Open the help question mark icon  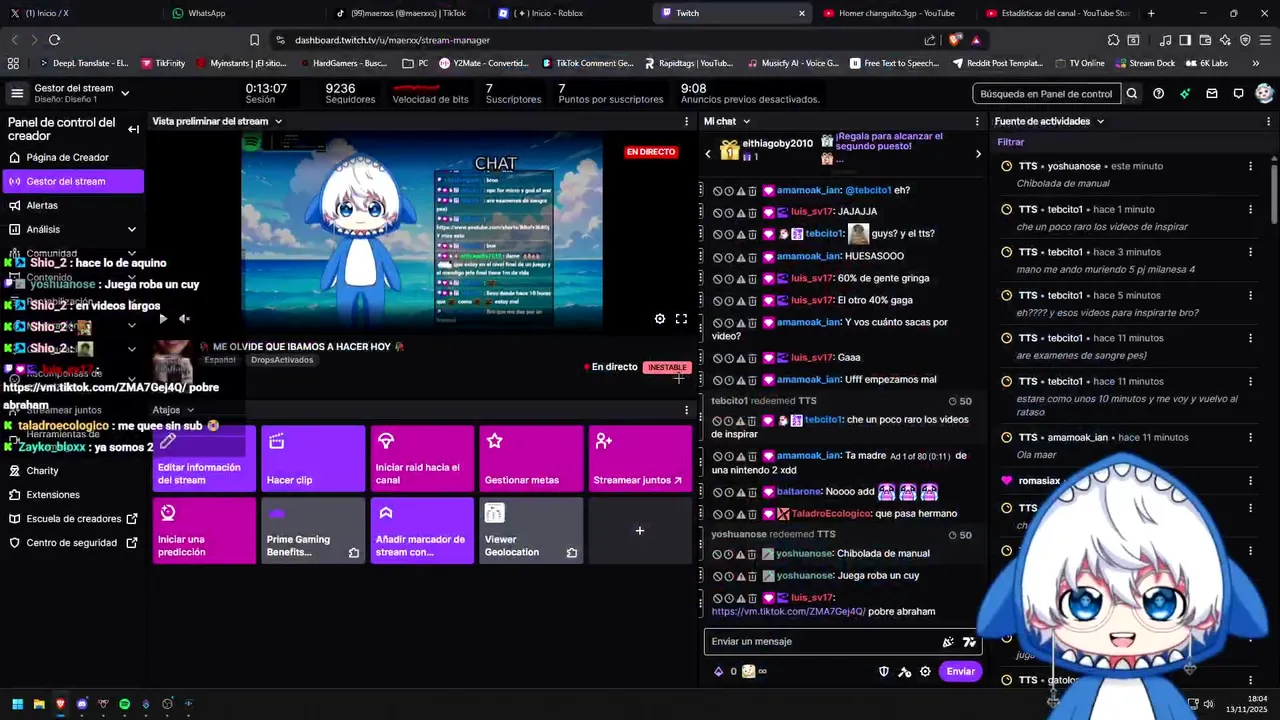(1158, 93)
